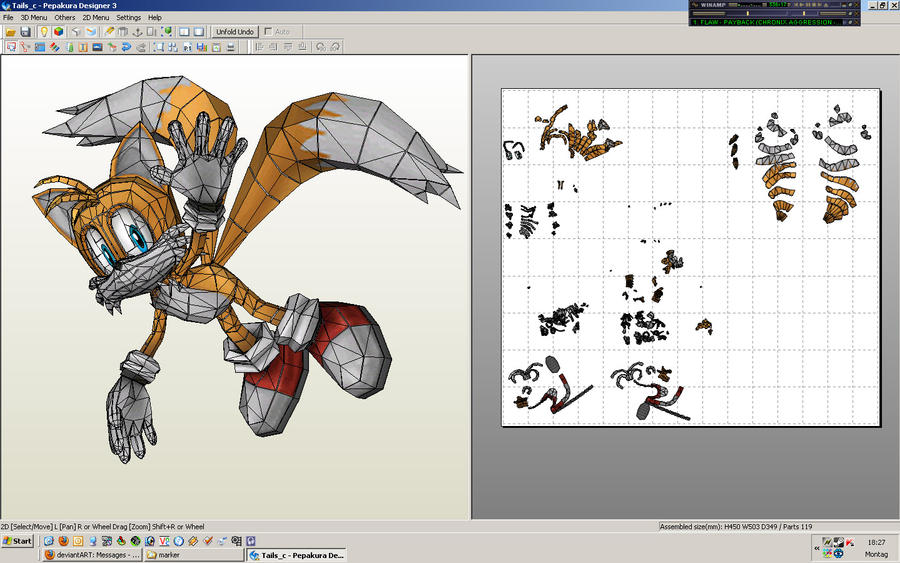Click the system clock showing 18:27
Screen dimensions: 900x563
tap(876, 542)
